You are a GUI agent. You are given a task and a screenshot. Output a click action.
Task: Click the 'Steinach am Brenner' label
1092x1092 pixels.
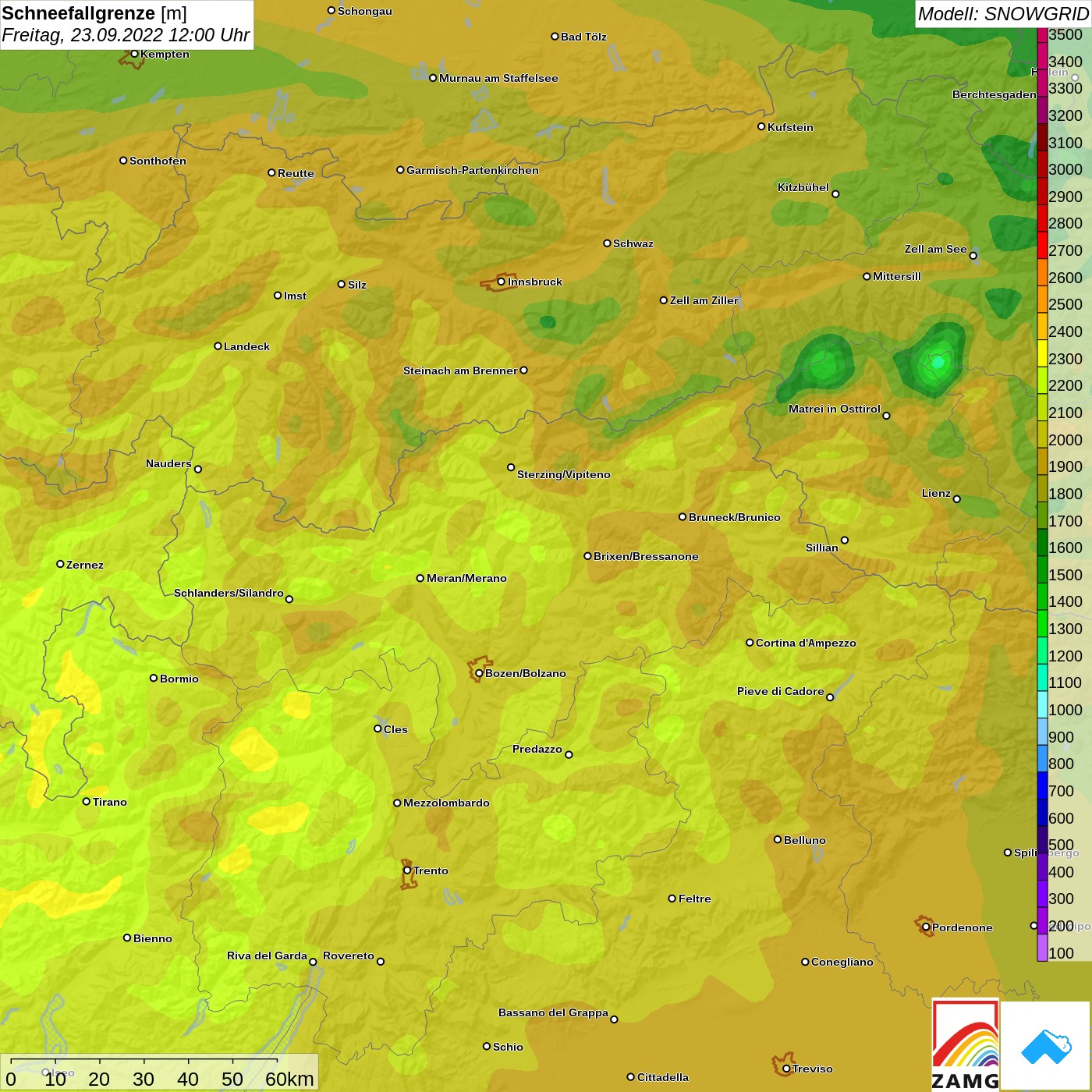[460, 370]
